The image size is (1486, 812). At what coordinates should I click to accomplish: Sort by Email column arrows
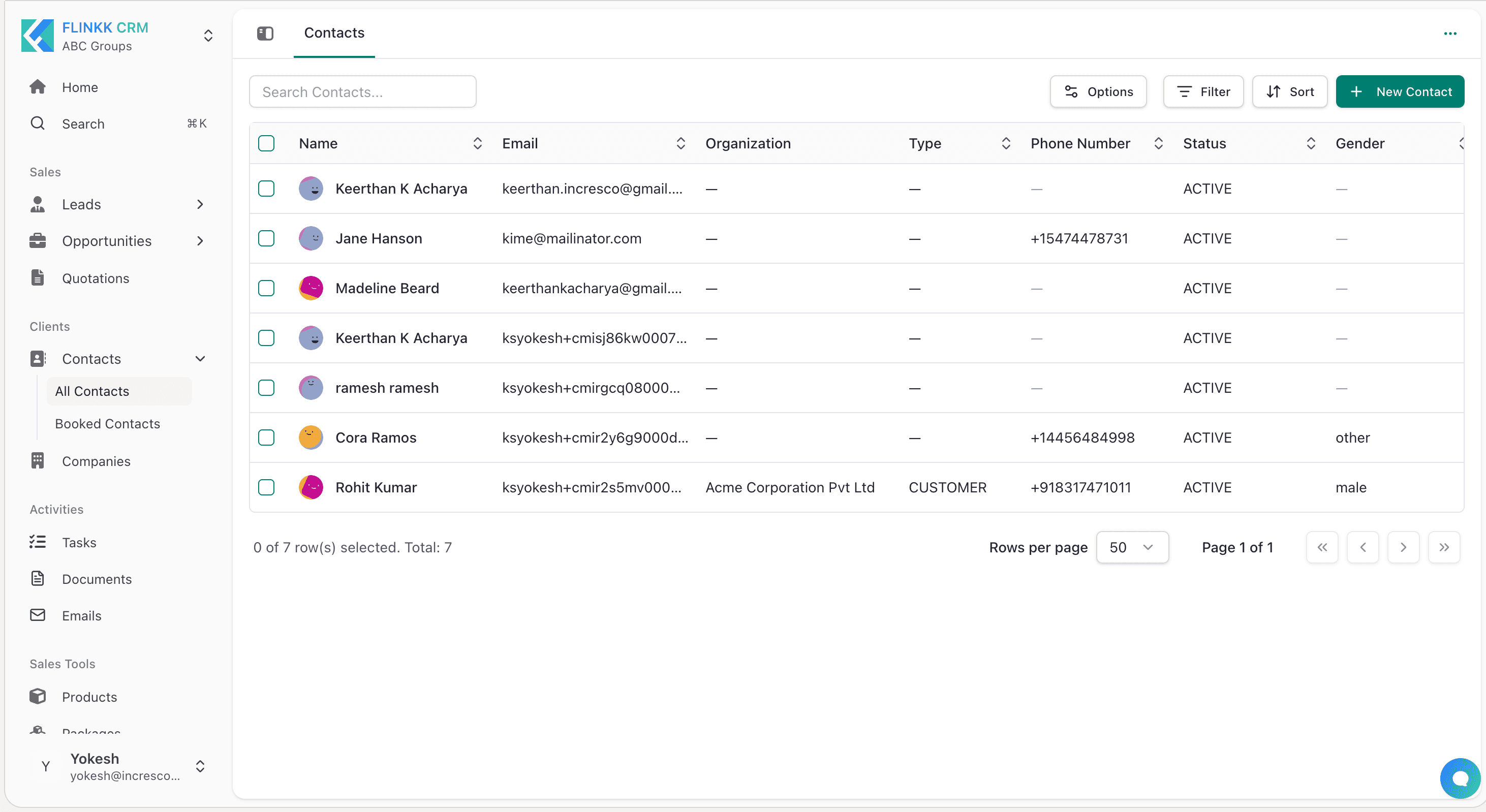tap(680, 143)
